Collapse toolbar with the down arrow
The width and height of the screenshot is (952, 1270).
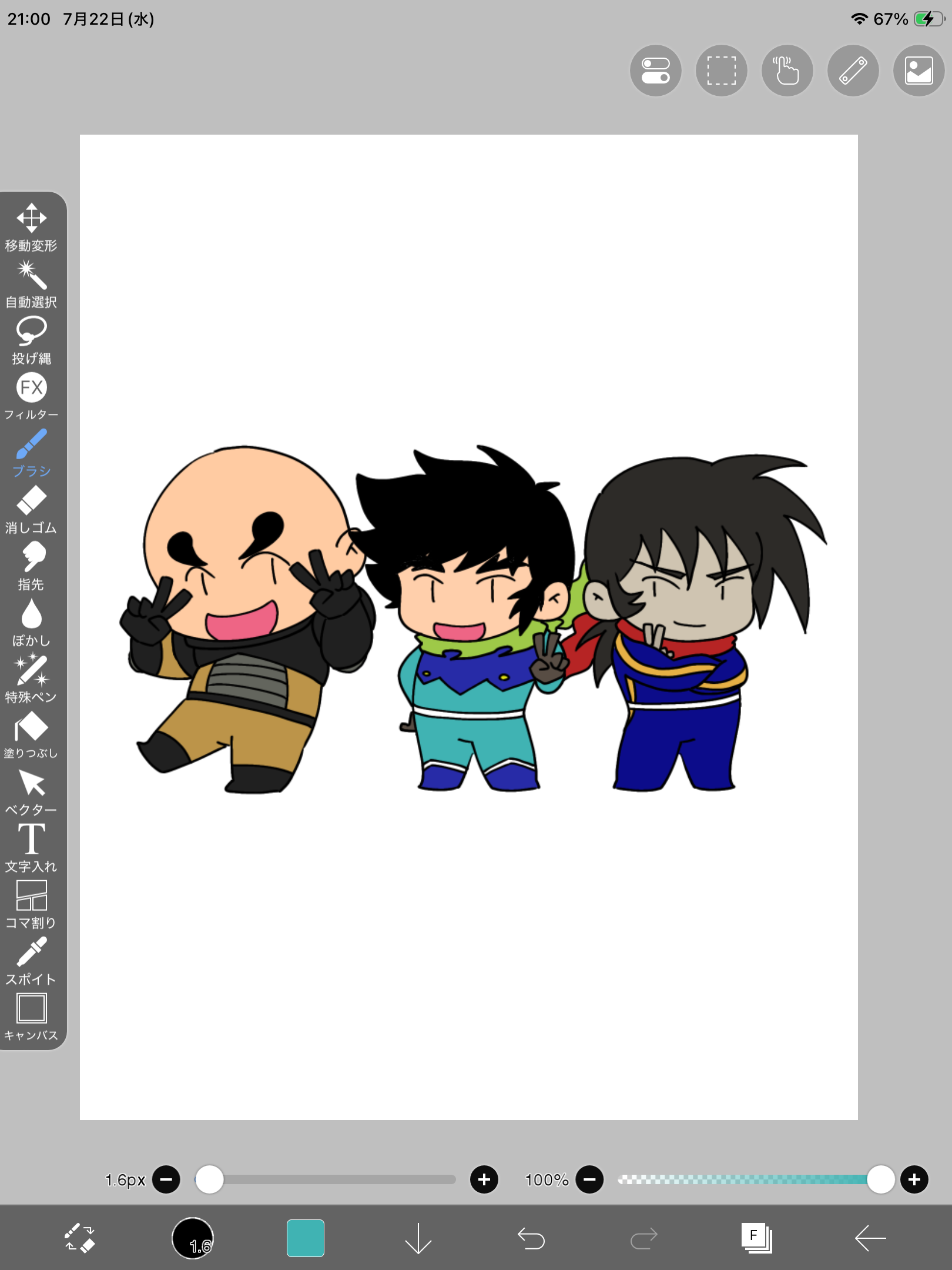[x=418, y=1238]
